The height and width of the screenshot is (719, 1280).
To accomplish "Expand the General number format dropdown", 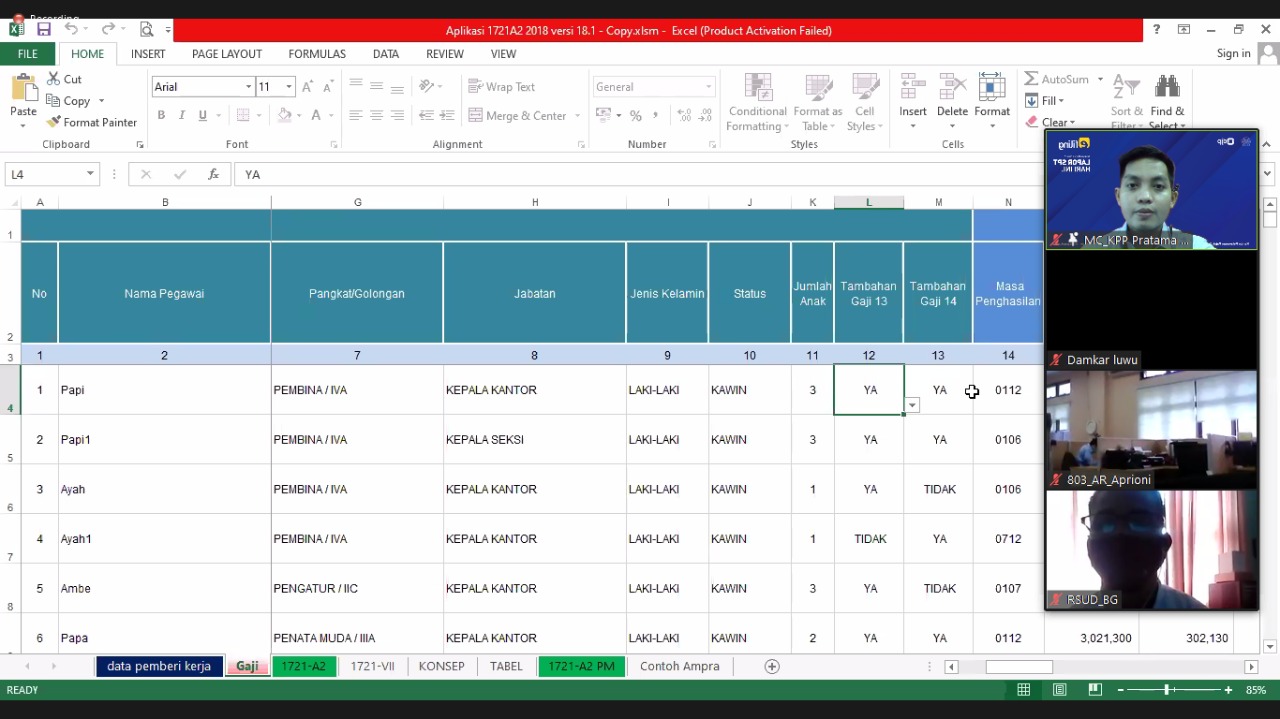I will tap(709, 87).
